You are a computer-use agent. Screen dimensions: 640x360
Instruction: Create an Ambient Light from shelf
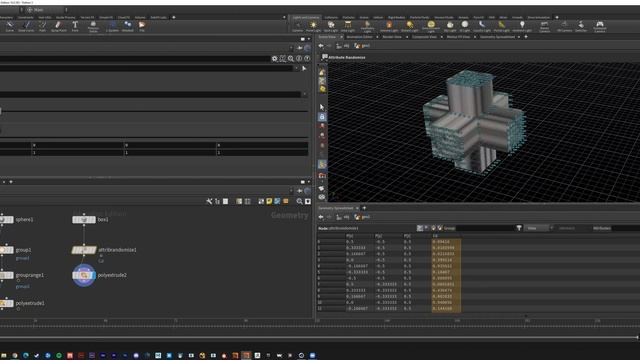(522, 27)
